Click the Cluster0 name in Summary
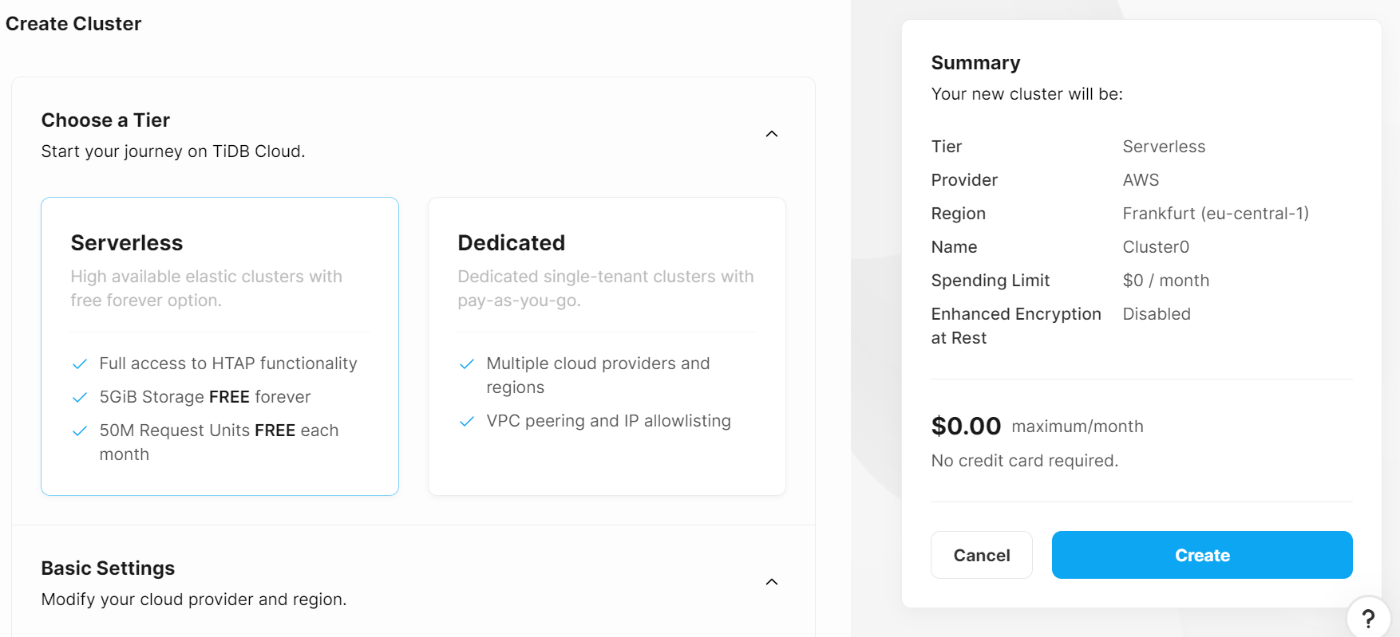The width and height of the screenshot is (1400, 637). pos(1156,247)
